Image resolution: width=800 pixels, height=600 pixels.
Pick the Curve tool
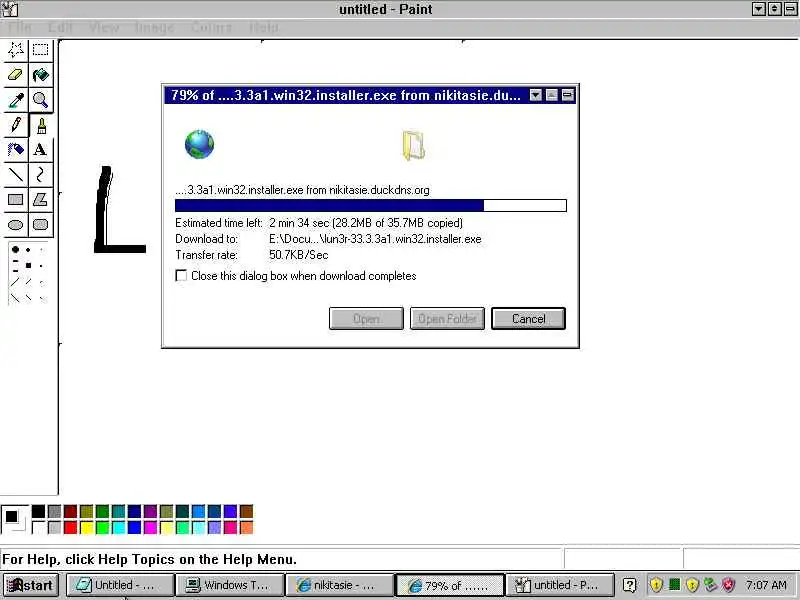pyautogui.click(x=40, y=174)
